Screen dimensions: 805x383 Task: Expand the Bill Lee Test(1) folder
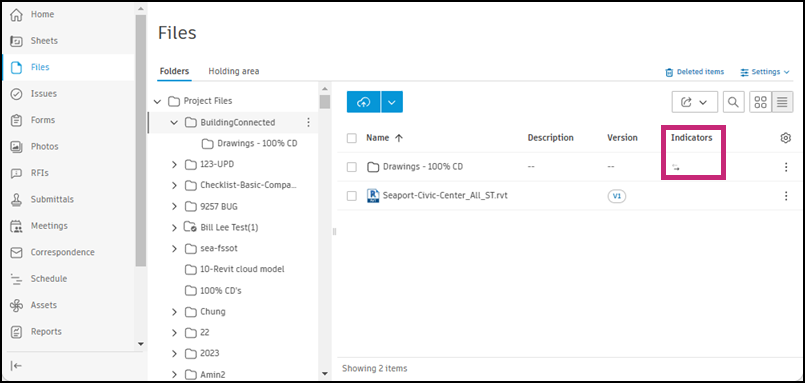[174, 227]
